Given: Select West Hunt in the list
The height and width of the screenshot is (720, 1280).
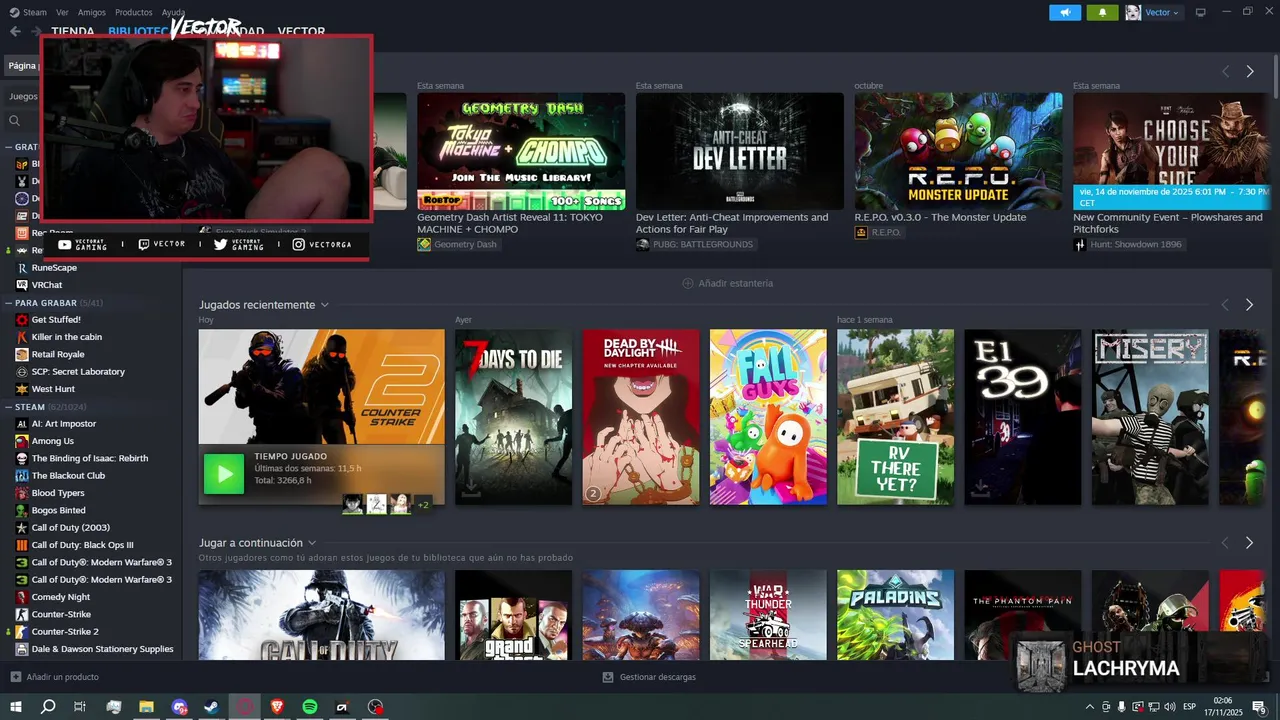Looking at the screenshot, I should (53, 389).
